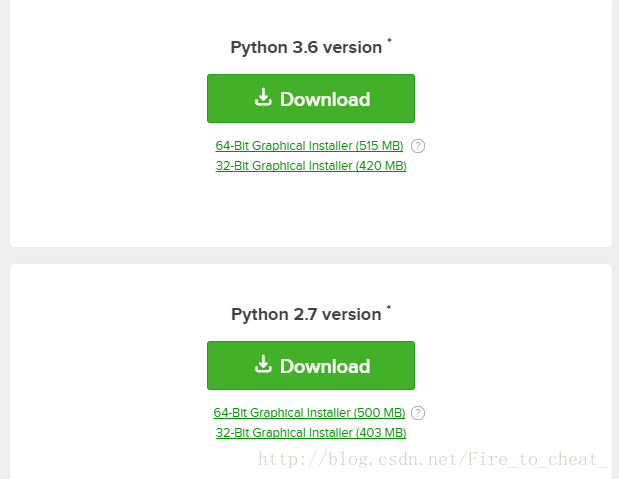This screenshot has height=479, width=619.
Task: Click the asterisk footnote after Python 2.7 version
Action: pos(389,307)
